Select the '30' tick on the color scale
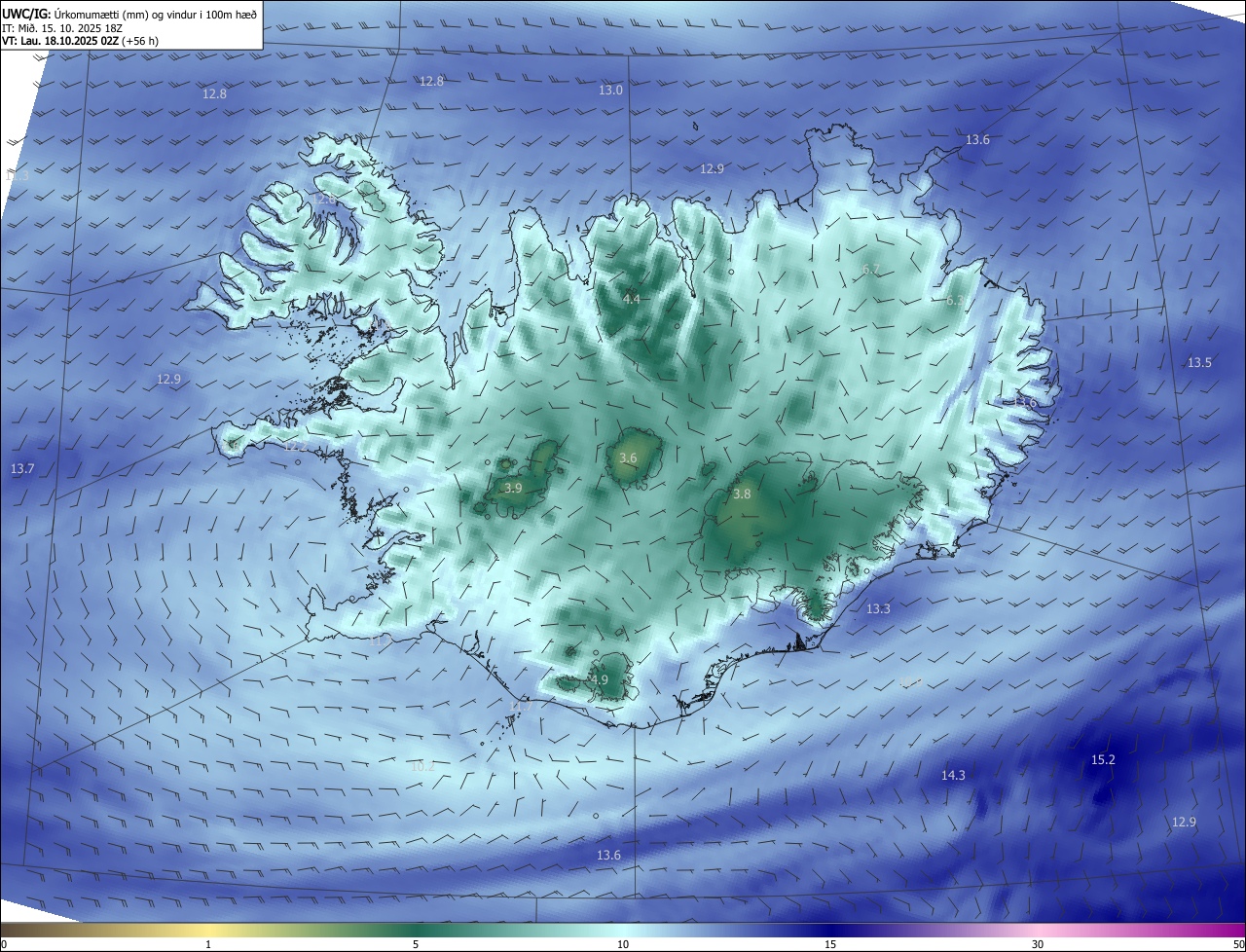1246x952 pixels. (x=1038, y=945)
